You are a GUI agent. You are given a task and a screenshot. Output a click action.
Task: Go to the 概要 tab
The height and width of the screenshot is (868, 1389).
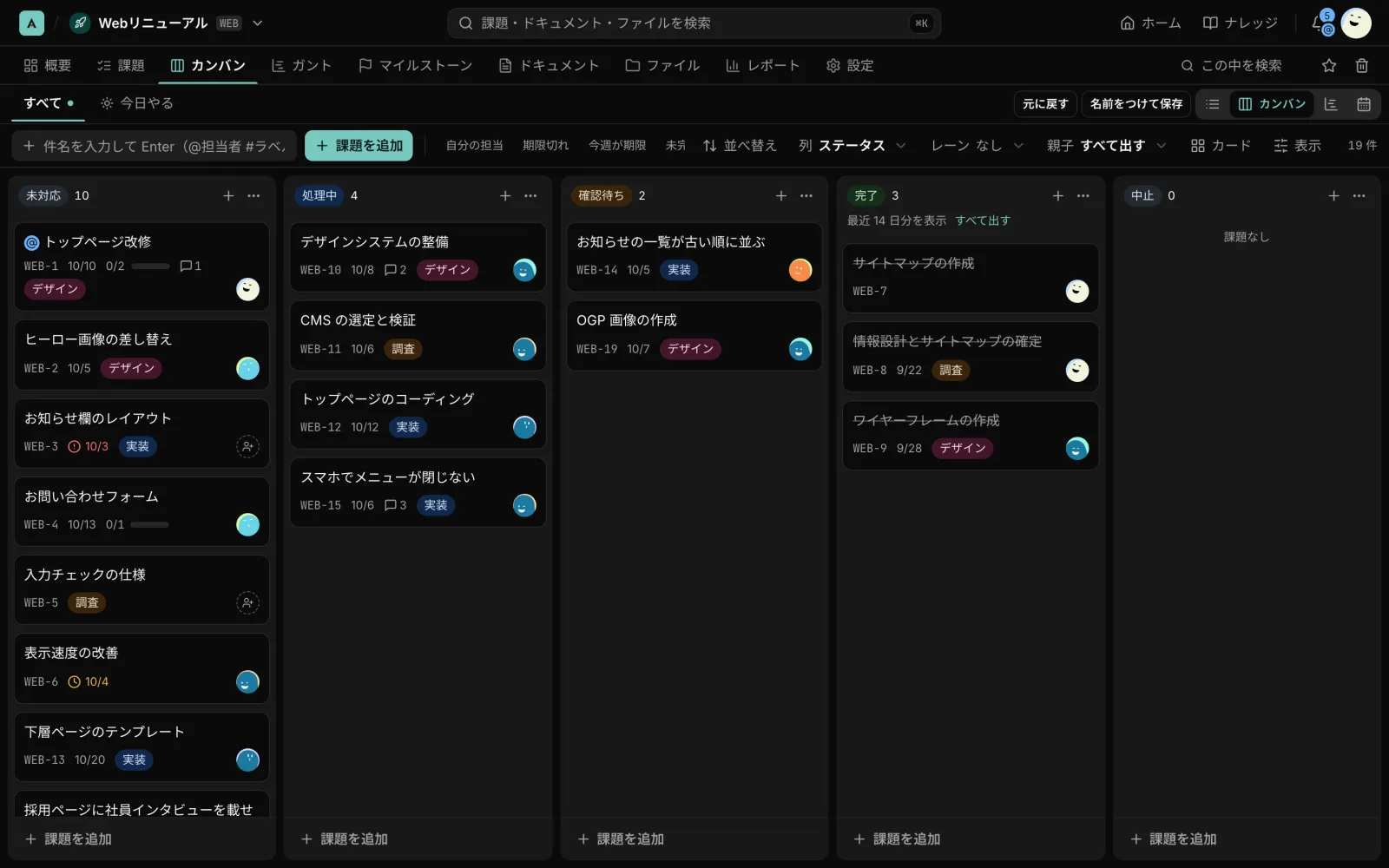pyautogui.click(x=48, y=65)
